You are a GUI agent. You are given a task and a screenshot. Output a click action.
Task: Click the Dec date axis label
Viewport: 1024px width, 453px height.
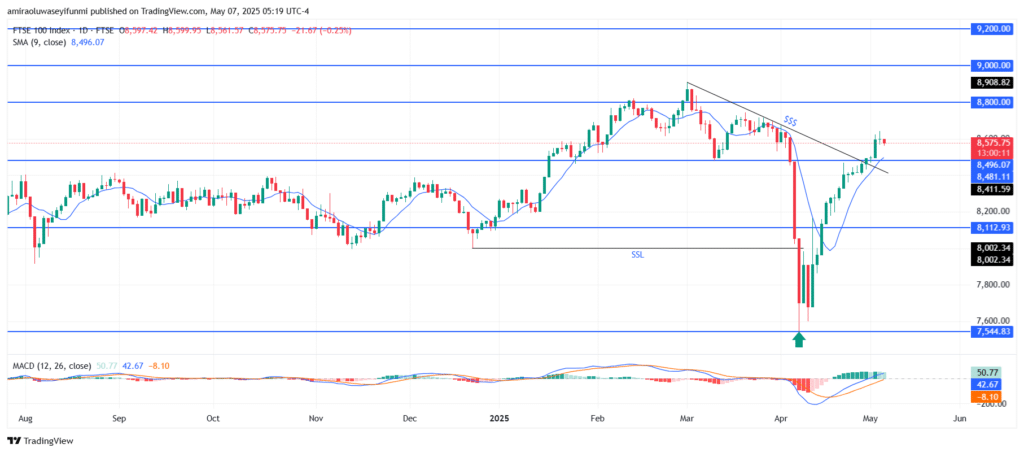pos(410,416)
